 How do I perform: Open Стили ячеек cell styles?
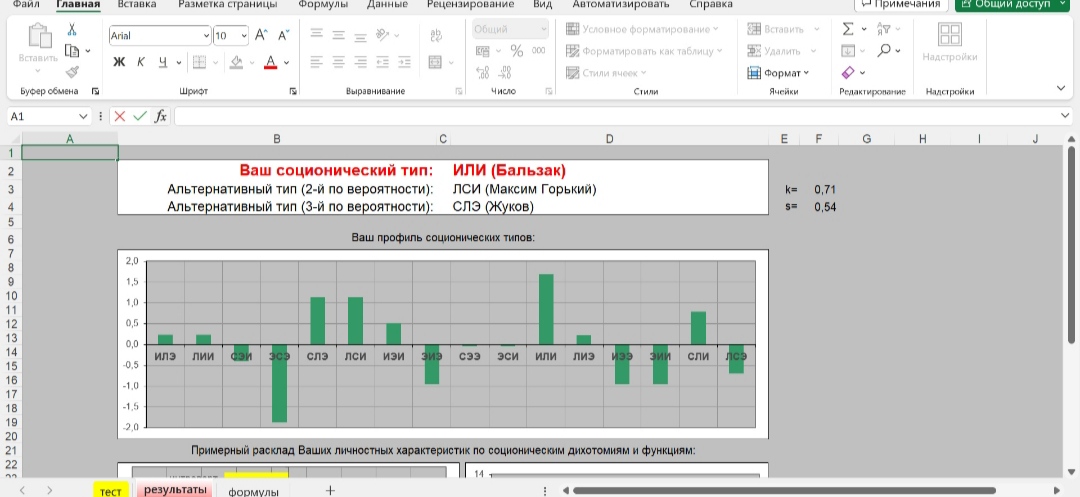coord(606,72)
